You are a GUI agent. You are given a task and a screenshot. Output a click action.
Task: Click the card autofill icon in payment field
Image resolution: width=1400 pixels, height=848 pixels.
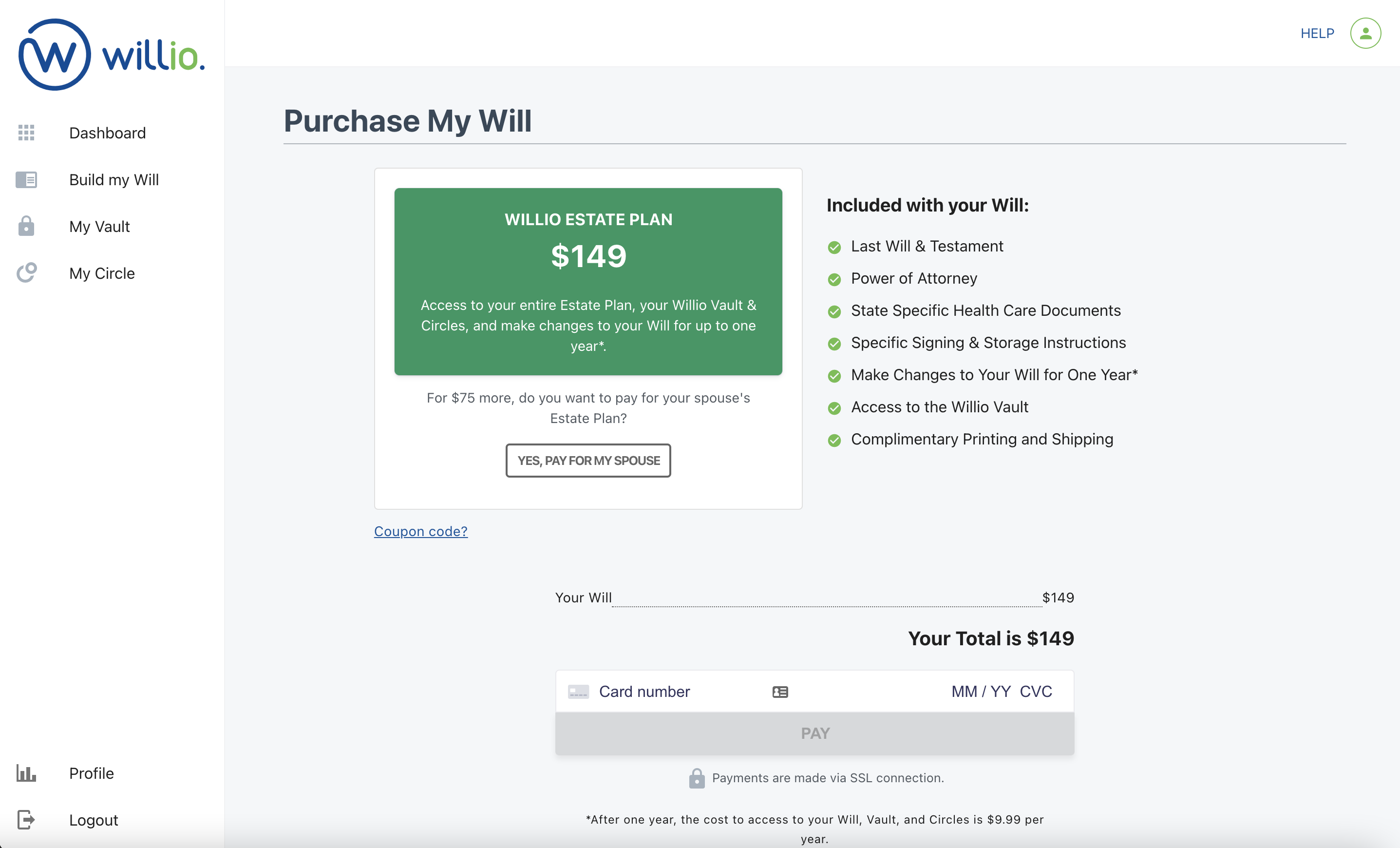(x=780, y=692)
